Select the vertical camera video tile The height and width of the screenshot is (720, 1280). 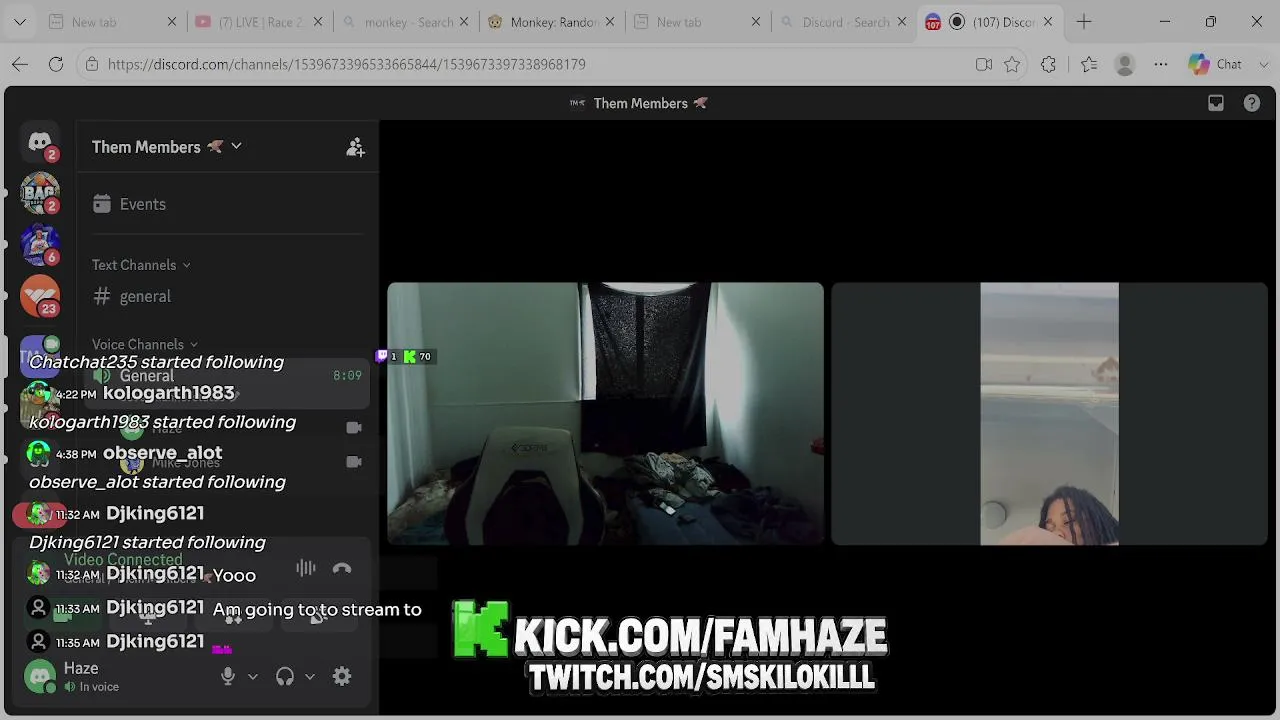[x=1049, y=414]
